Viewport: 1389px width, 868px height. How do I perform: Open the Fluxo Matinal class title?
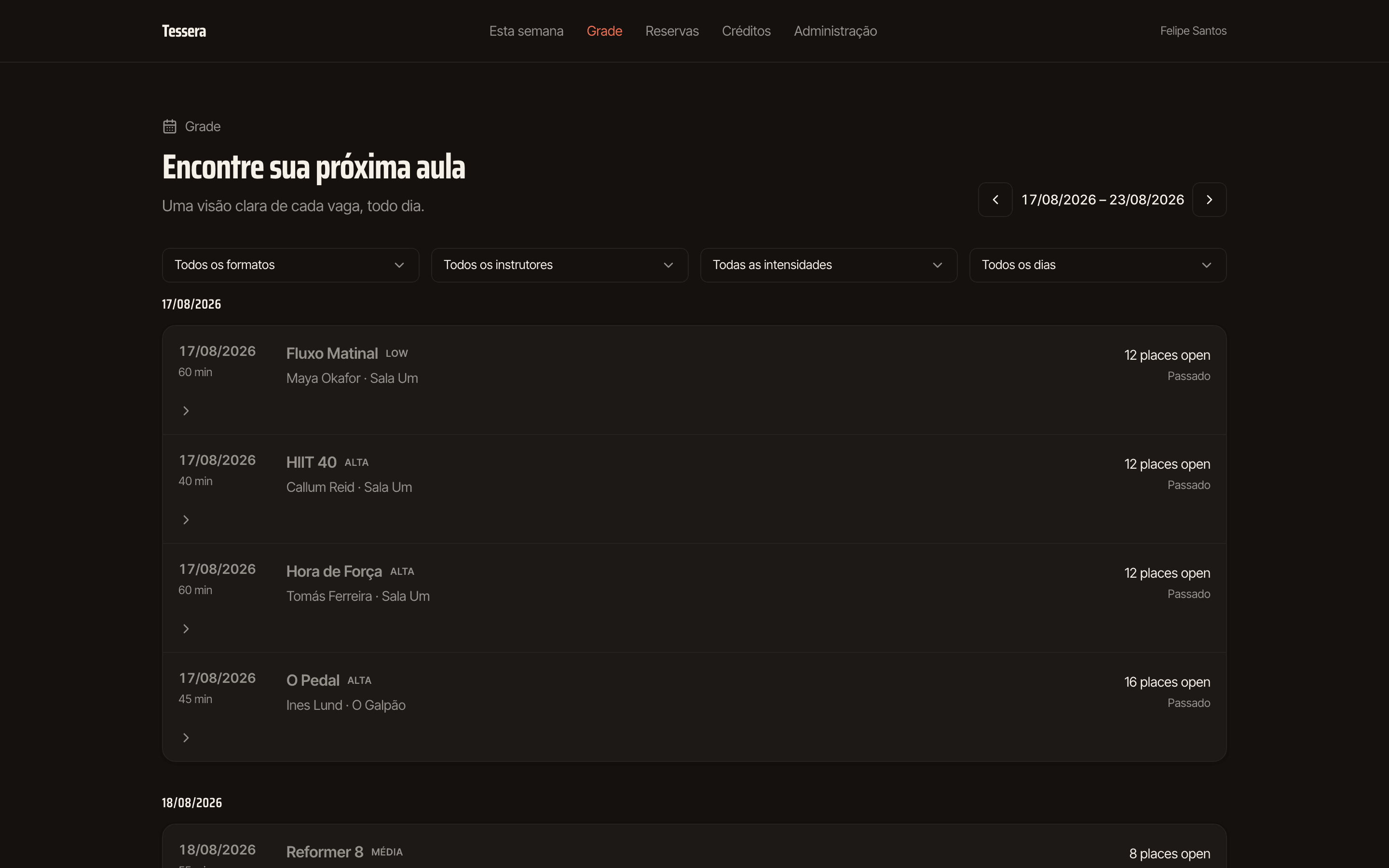click(x=332, y=353)
